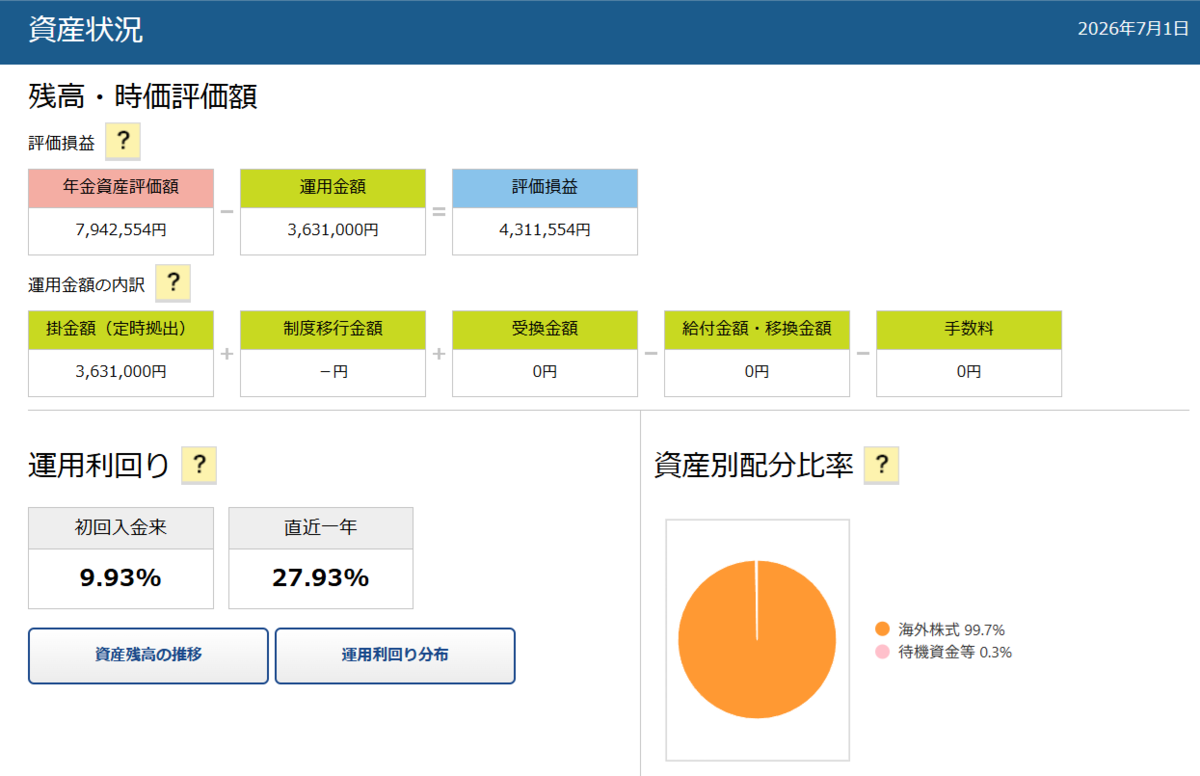Click the 直近一年 label
1200x776 pixels.
321,528
